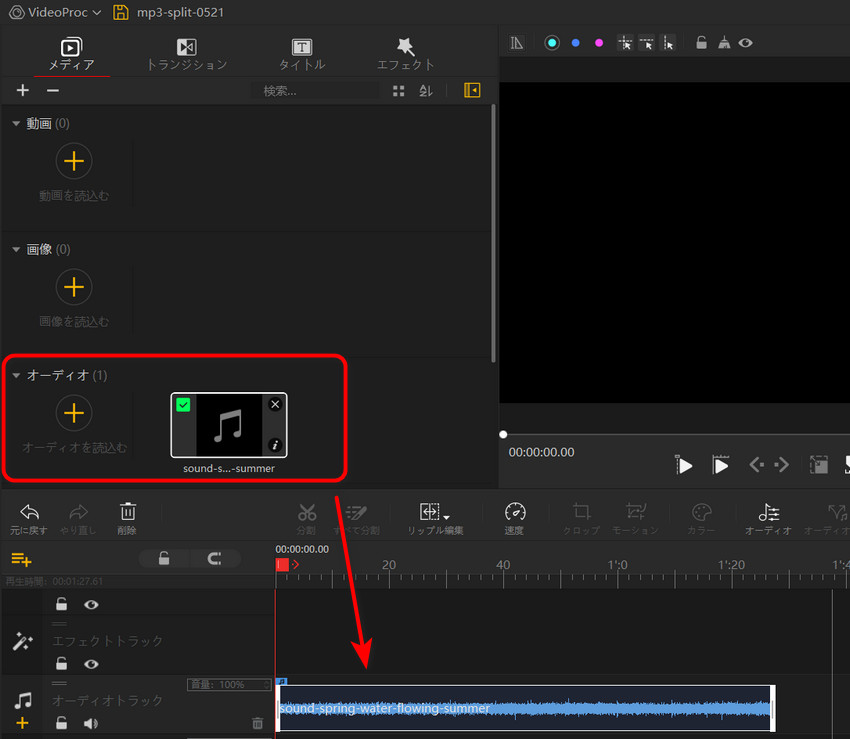Click the mirror flip icon in preview toolbar
The image size is (850, 739).
pos(517,43)
